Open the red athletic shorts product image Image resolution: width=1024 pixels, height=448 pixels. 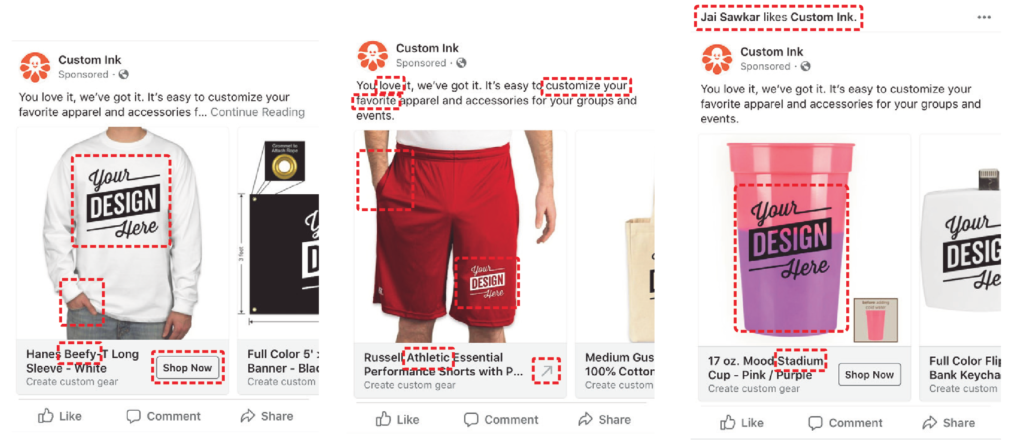460,236
